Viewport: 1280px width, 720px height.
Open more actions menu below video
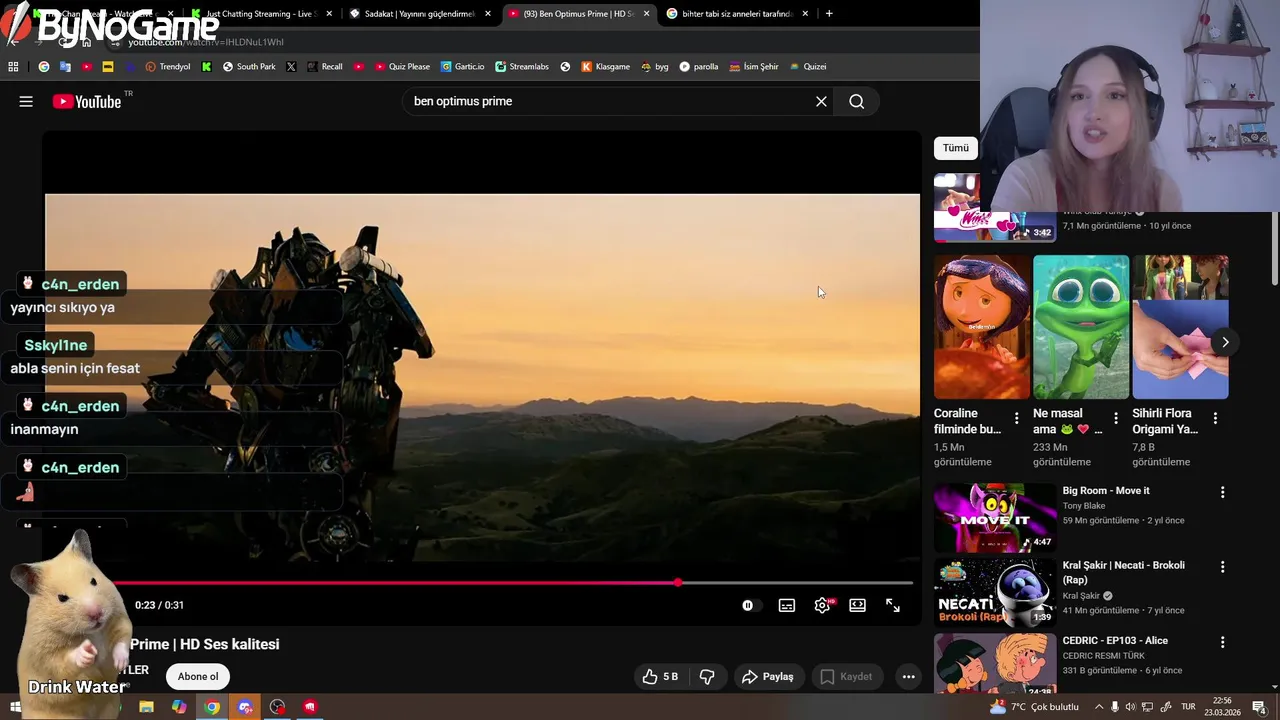click(x=908, y=676)
